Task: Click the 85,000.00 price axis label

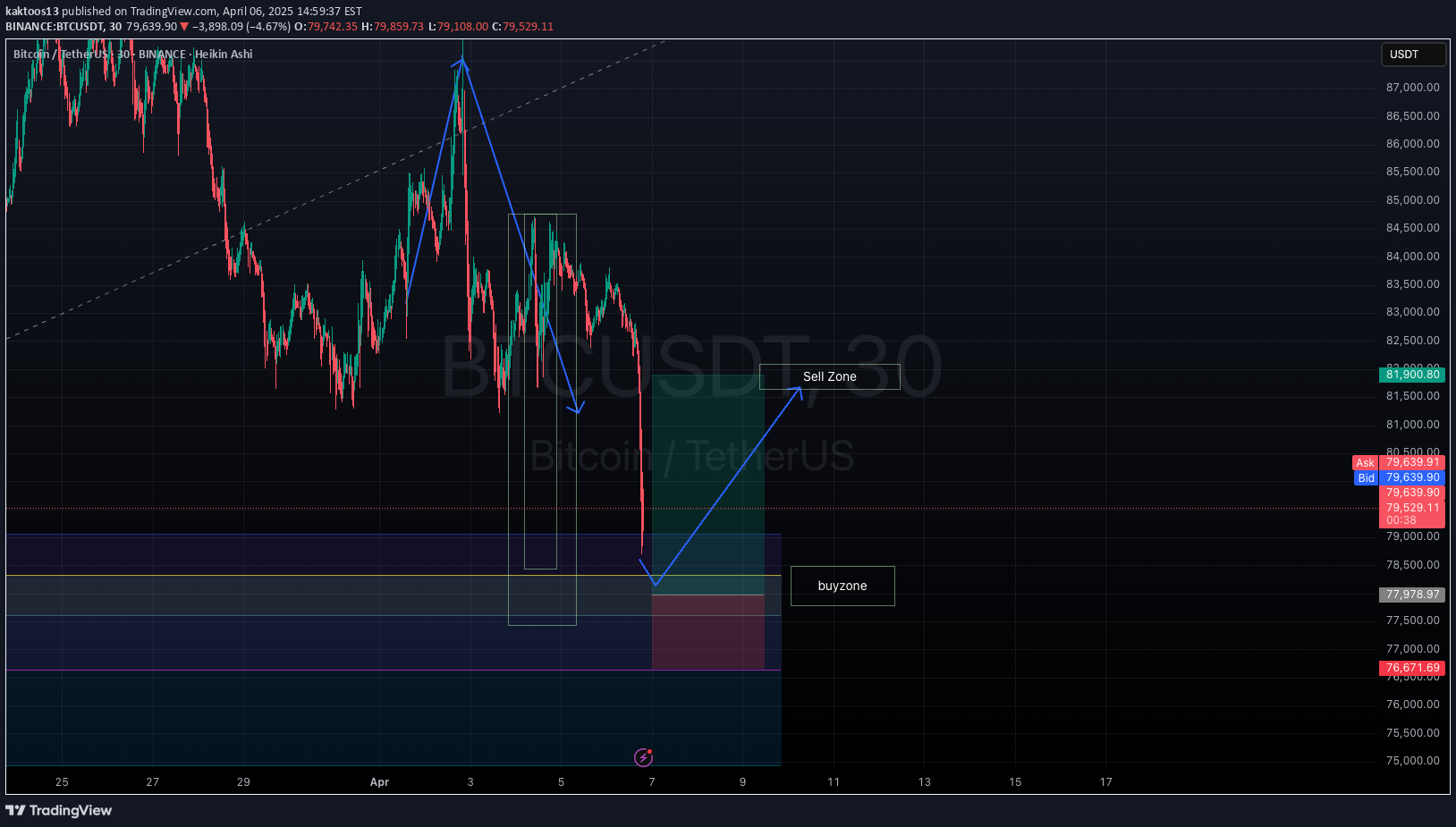Action: click(1413, 200)
